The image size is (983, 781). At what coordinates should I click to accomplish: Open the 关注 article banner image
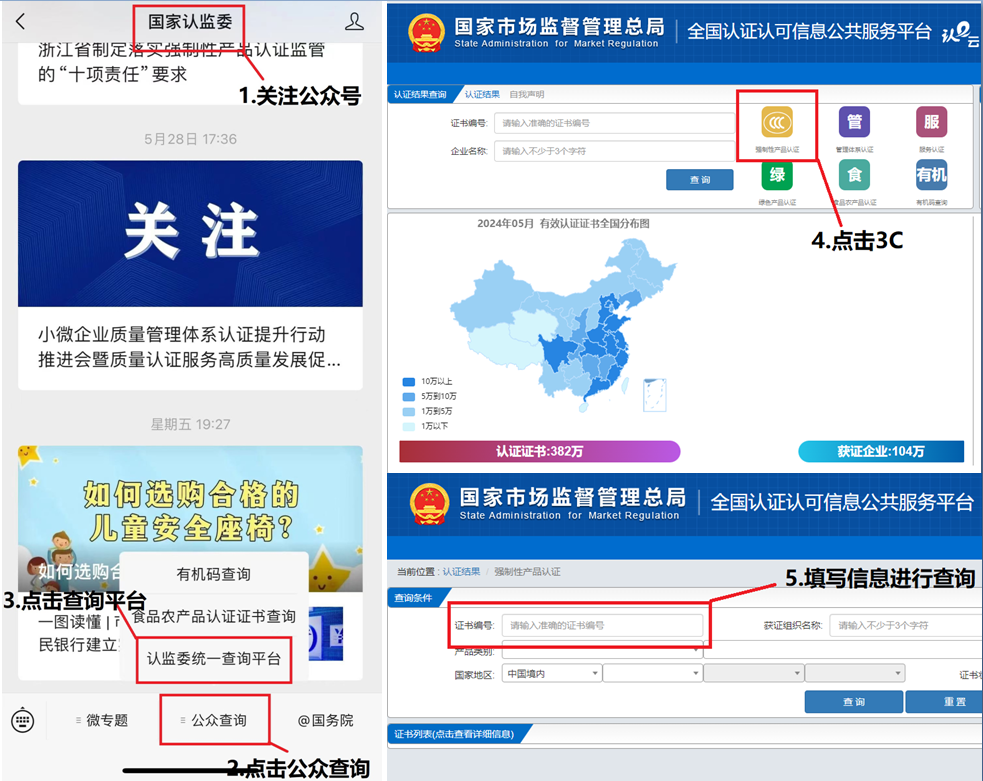point(190,233)
